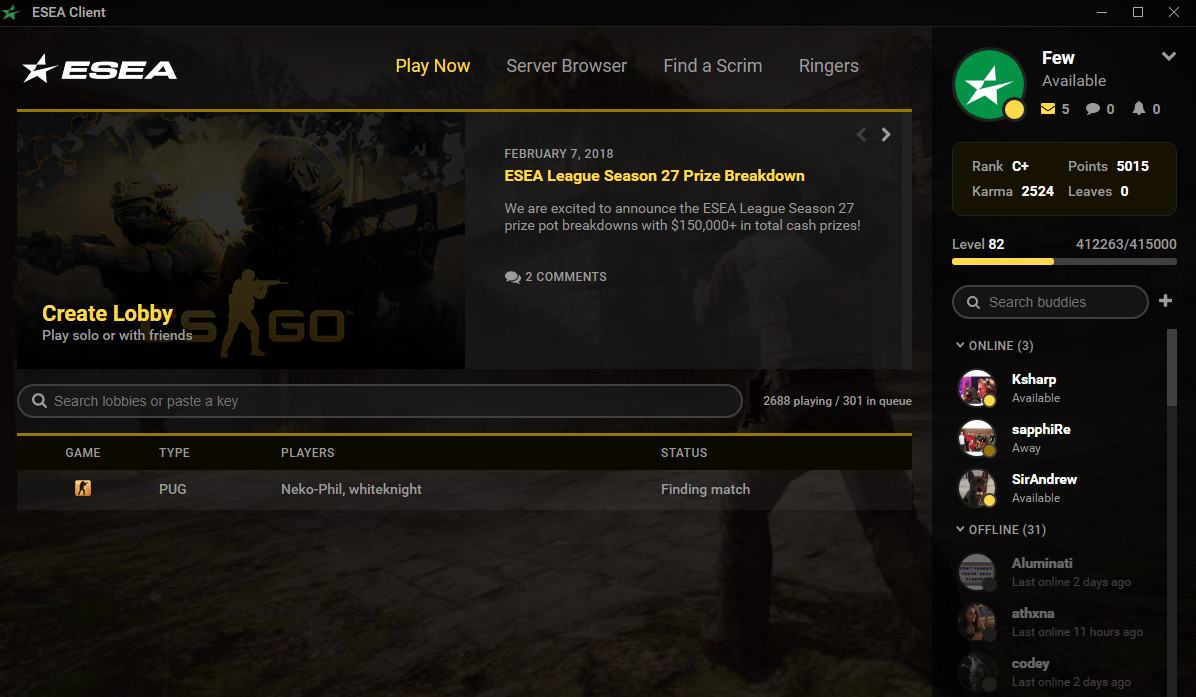Open the mail messages envelope icon
Image resolution: width=1196 pixels, height=697 pixels.
[x=1048, y=109]
